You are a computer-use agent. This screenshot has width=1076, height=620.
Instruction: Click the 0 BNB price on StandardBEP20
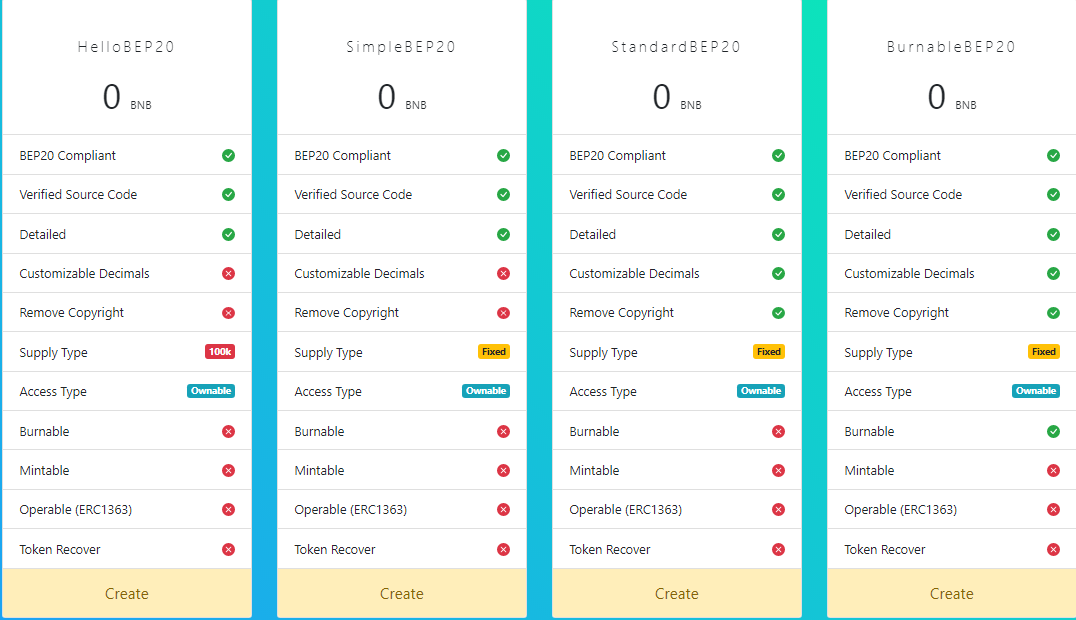pyautogui.click(x=677, y=97)
